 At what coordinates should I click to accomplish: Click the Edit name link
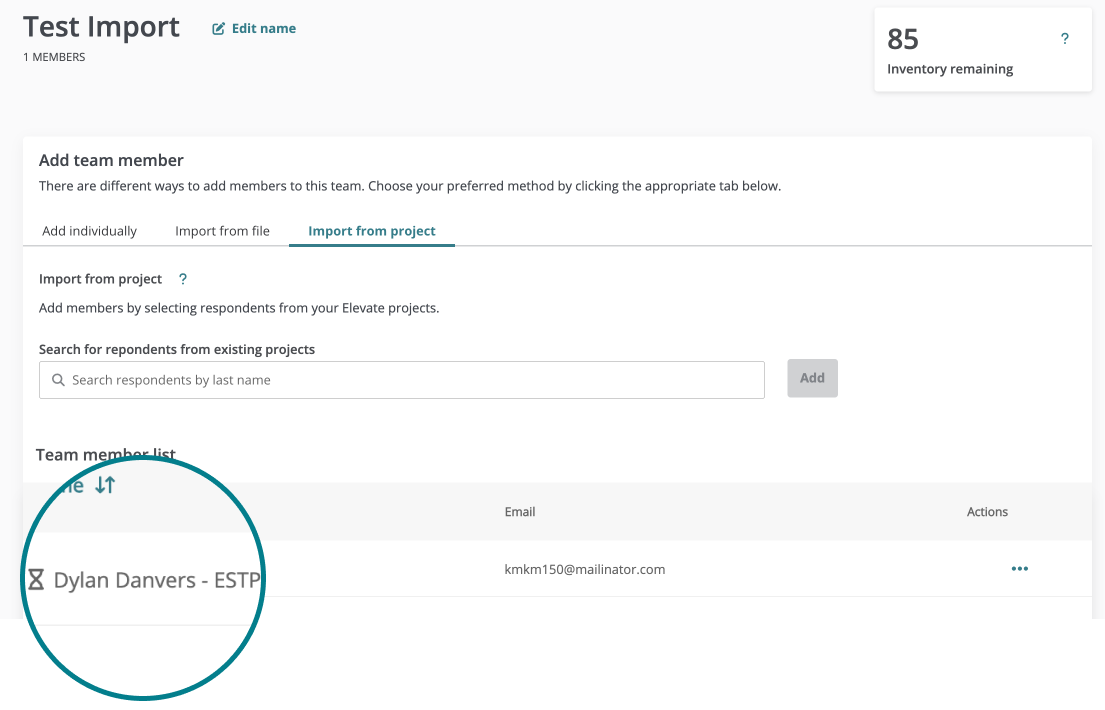point(254,29)
